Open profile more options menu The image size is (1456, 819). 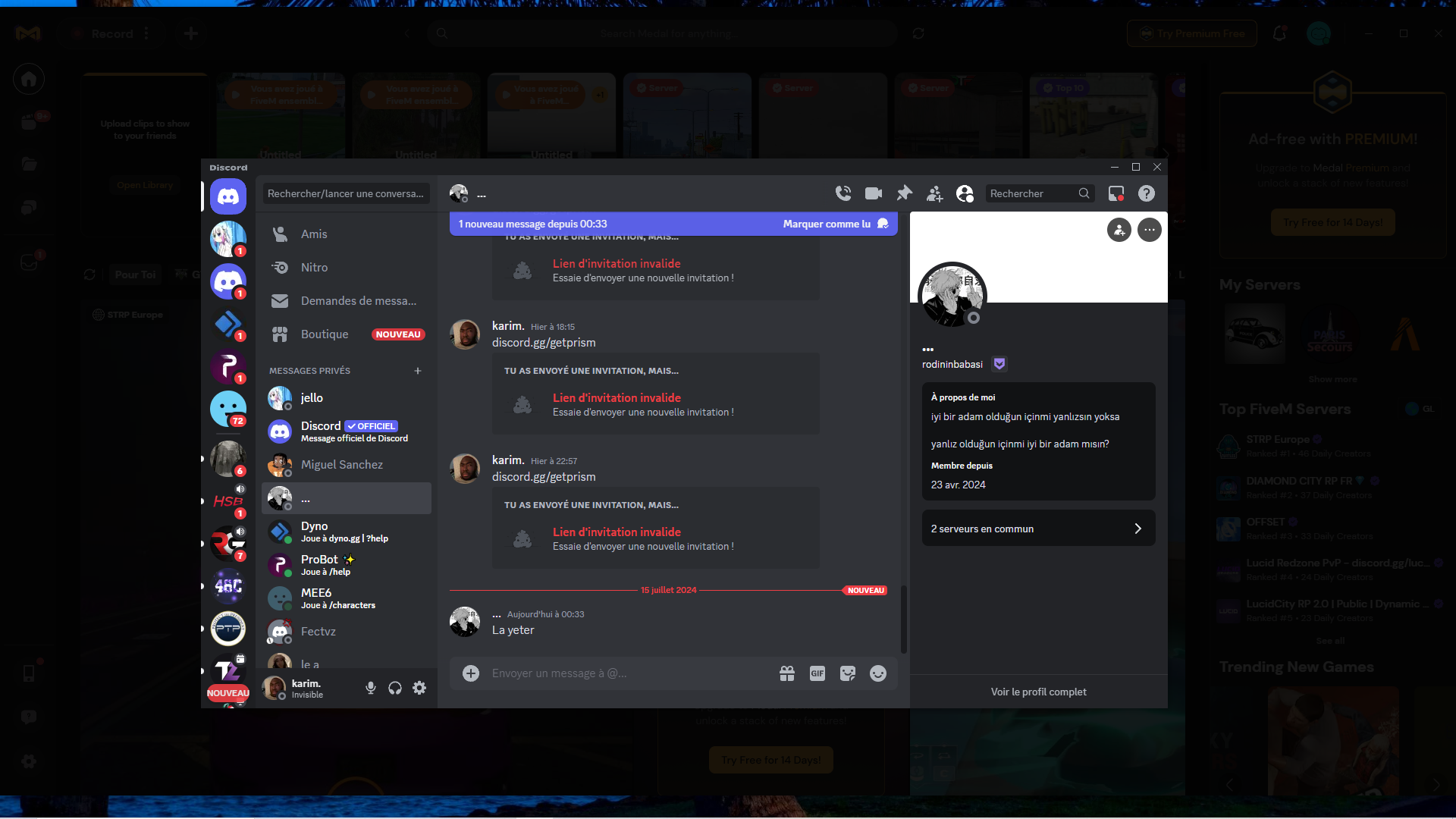click(1150, 230)
